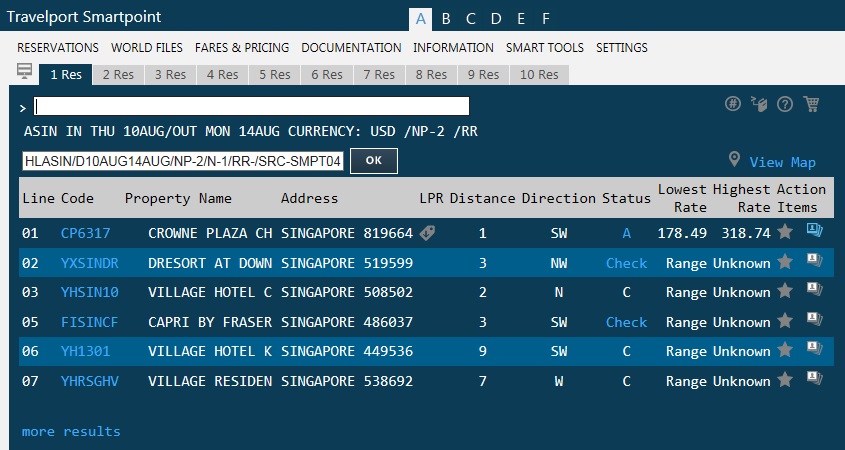Open the World Files menu
845x450 pixels.
147,47
